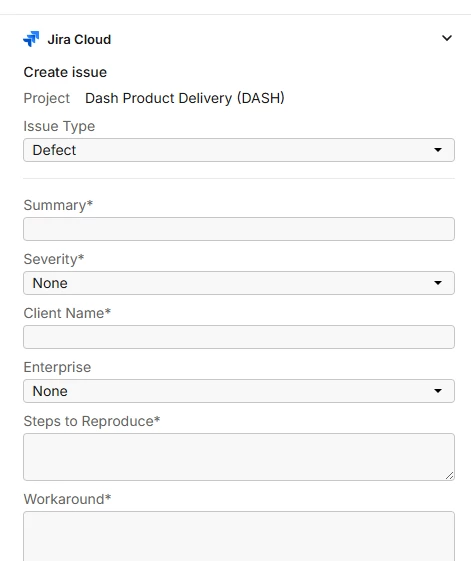
Task: Click the arrow on the Severity dropdown
Action: (438, 283)
